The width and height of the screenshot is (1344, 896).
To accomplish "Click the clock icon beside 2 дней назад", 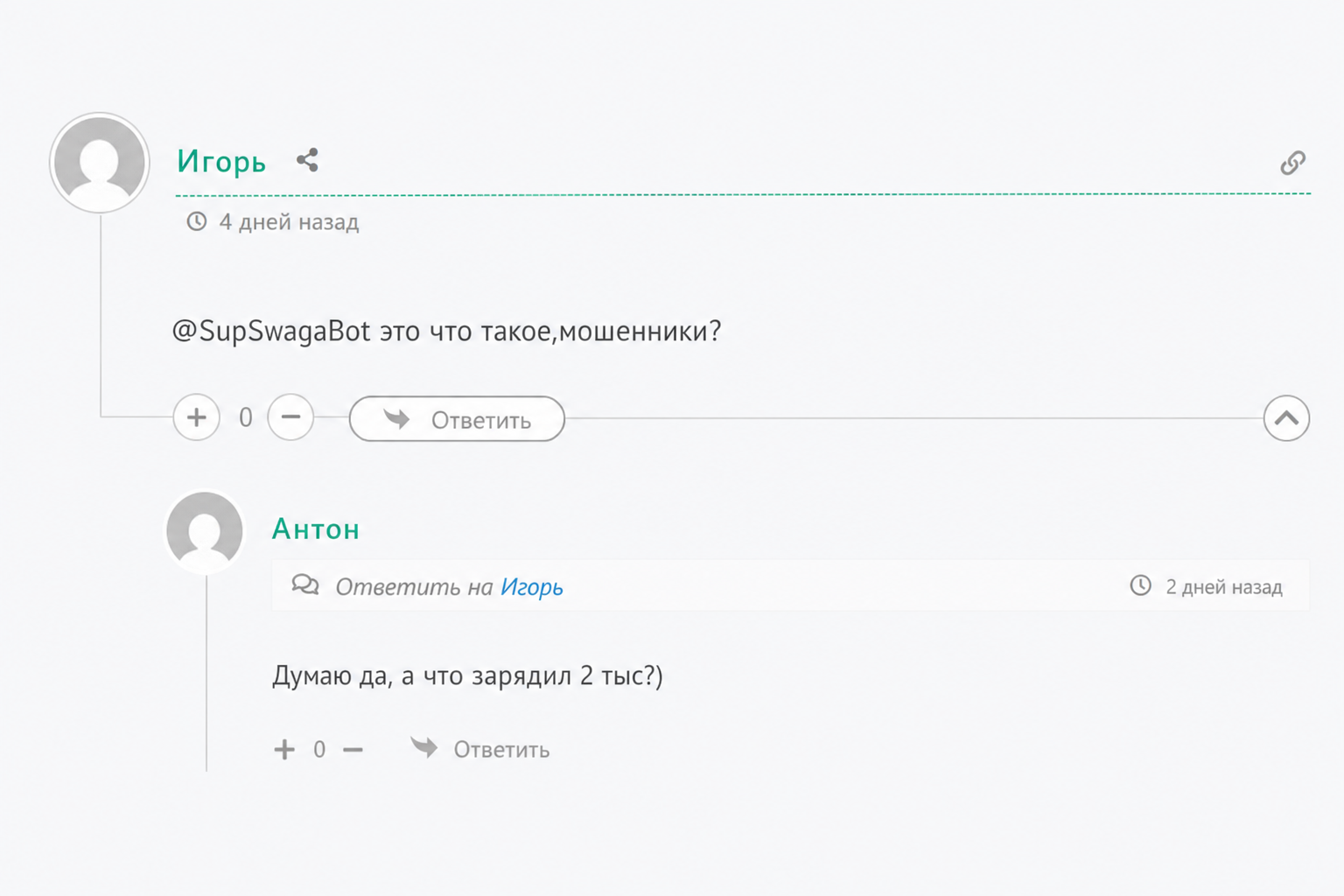I will 1140,585.
